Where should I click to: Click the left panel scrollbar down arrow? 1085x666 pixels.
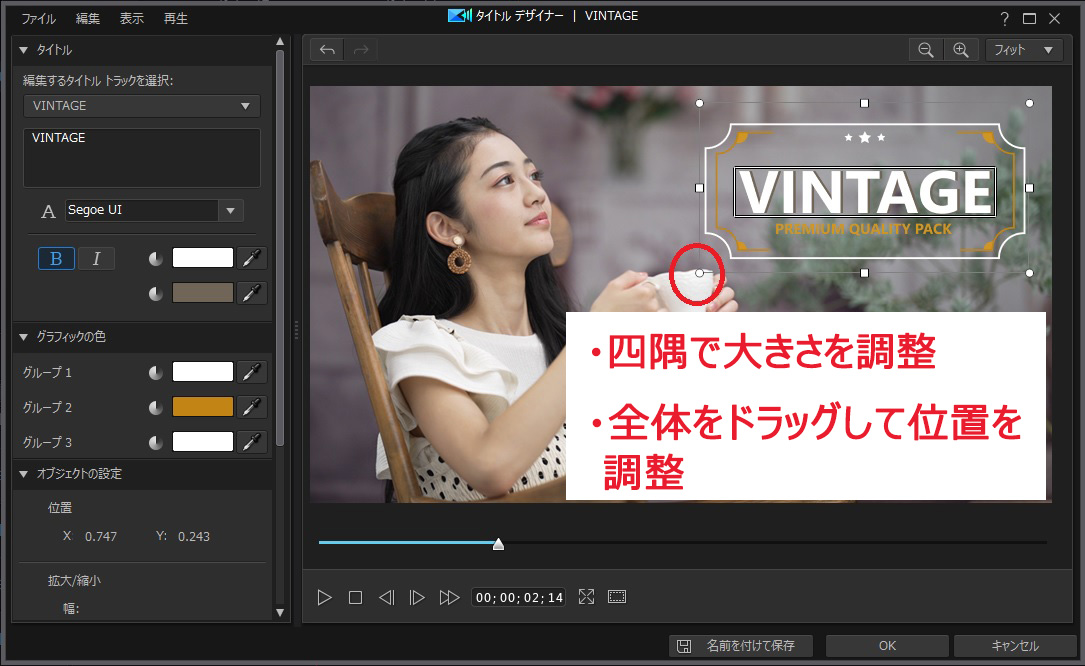tap(280, 612)
